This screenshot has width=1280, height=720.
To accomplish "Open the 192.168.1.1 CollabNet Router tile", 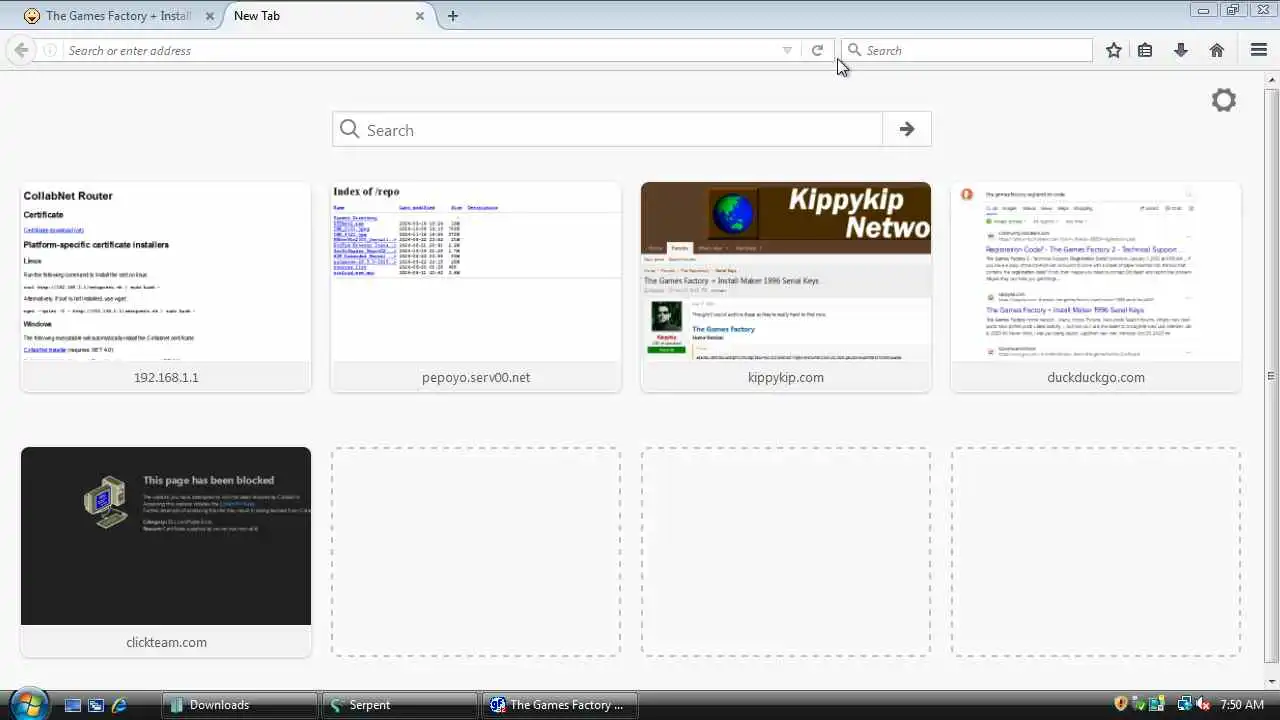I will click(x=166, y=287).
